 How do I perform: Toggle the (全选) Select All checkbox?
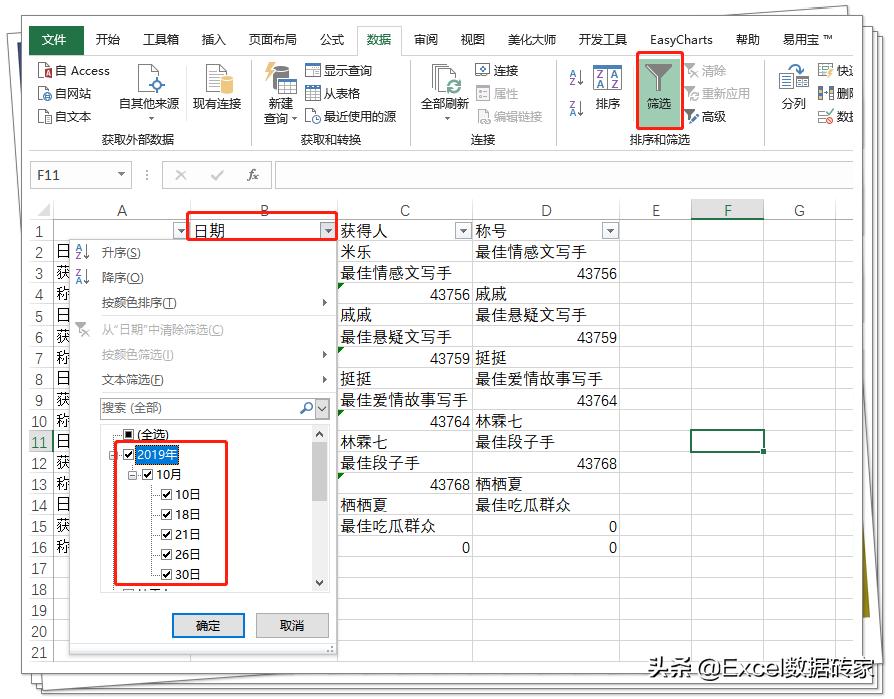click(x=127, y=433)
